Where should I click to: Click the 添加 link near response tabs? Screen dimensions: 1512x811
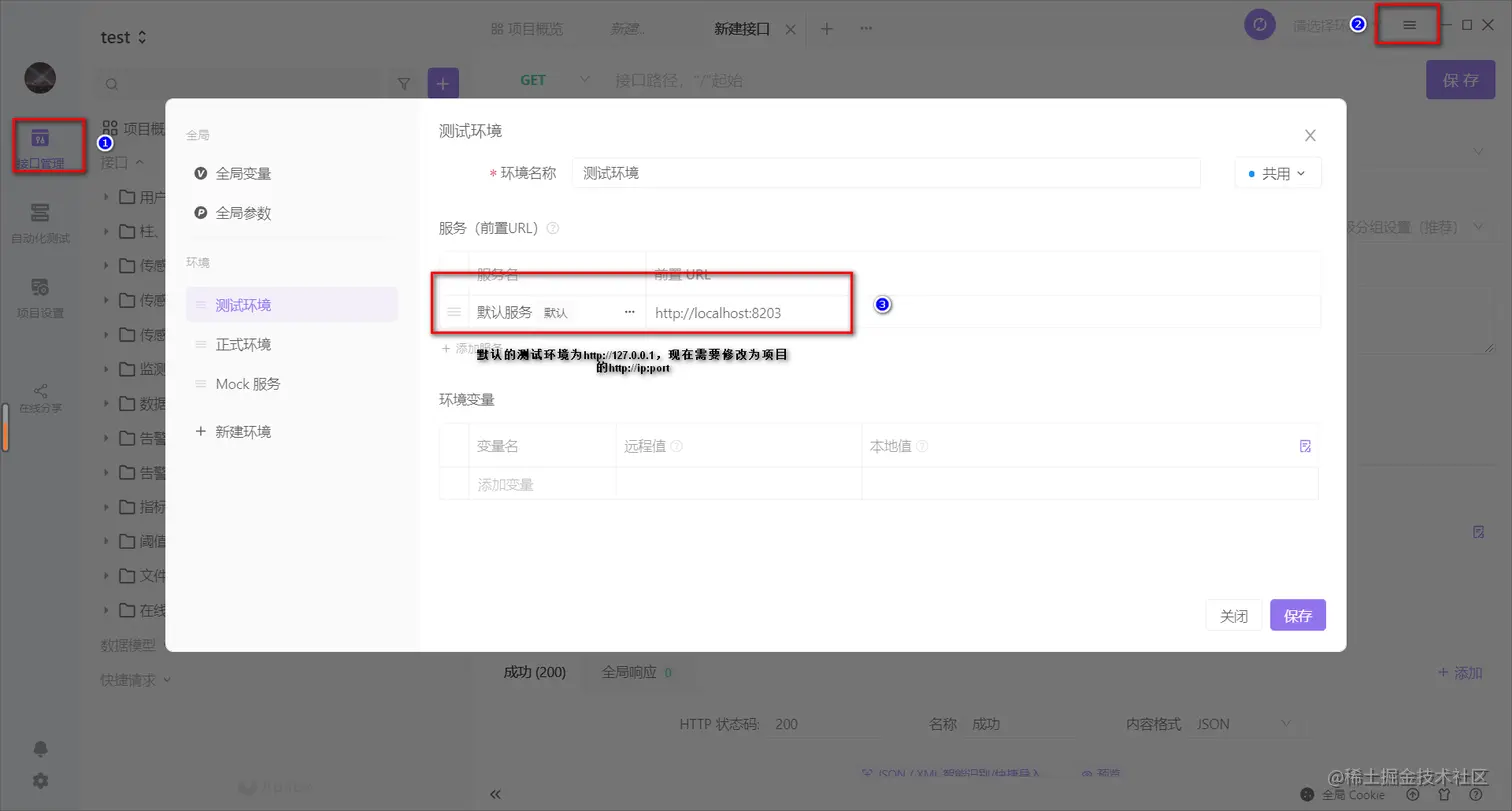coord(1460,674)
